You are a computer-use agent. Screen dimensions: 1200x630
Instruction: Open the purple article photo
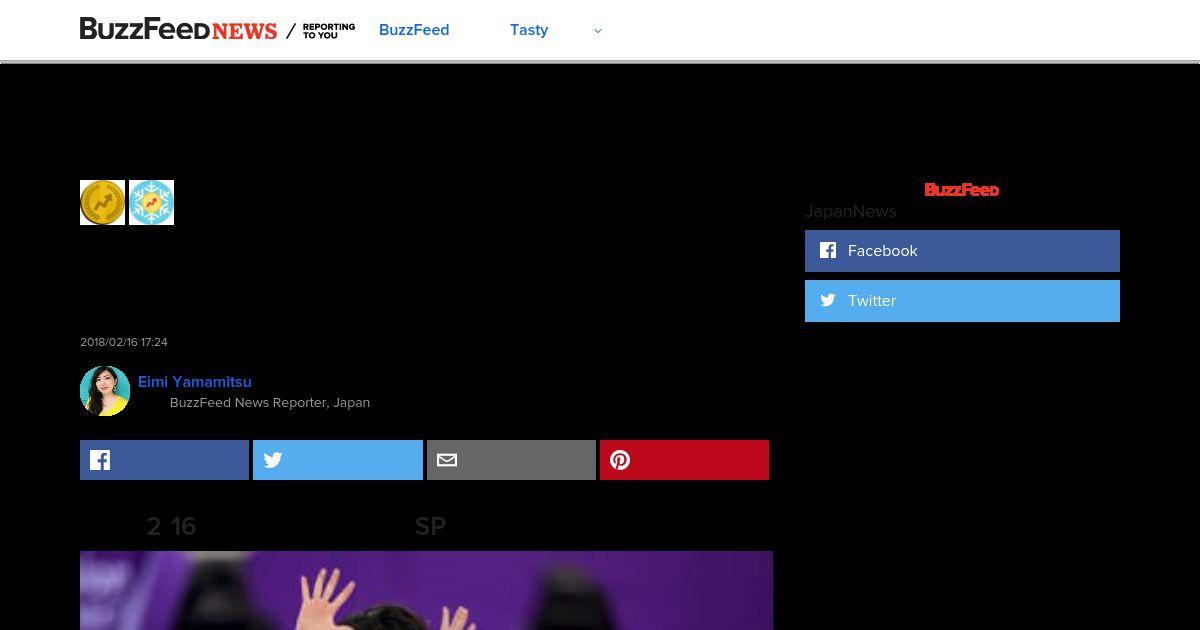(x=426, y=590)
